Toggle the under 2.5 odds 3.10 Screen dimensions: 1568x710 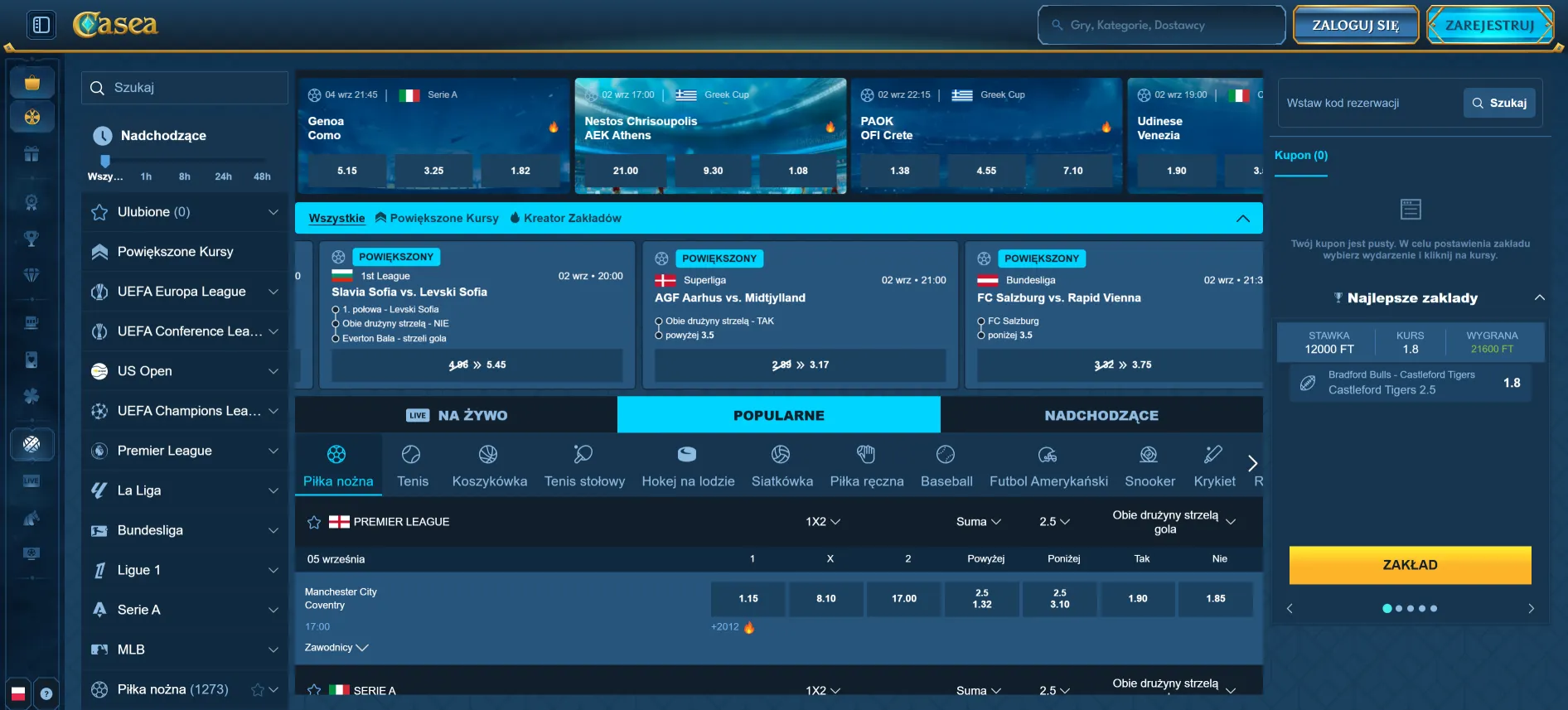(x=1060, y=598)
